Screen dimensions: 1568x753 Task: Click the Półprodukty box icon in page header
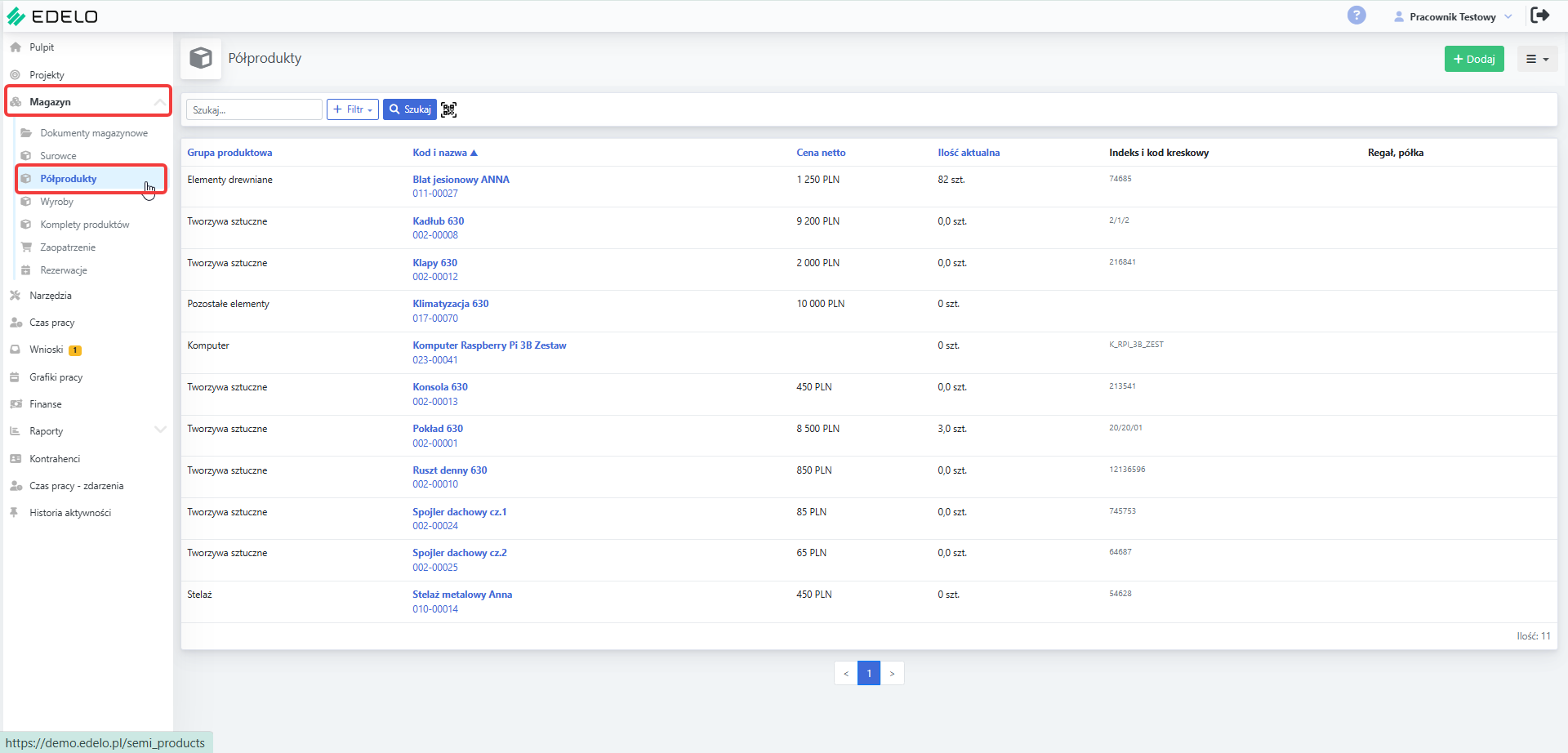pyautogui.click(x=201, y=58)
